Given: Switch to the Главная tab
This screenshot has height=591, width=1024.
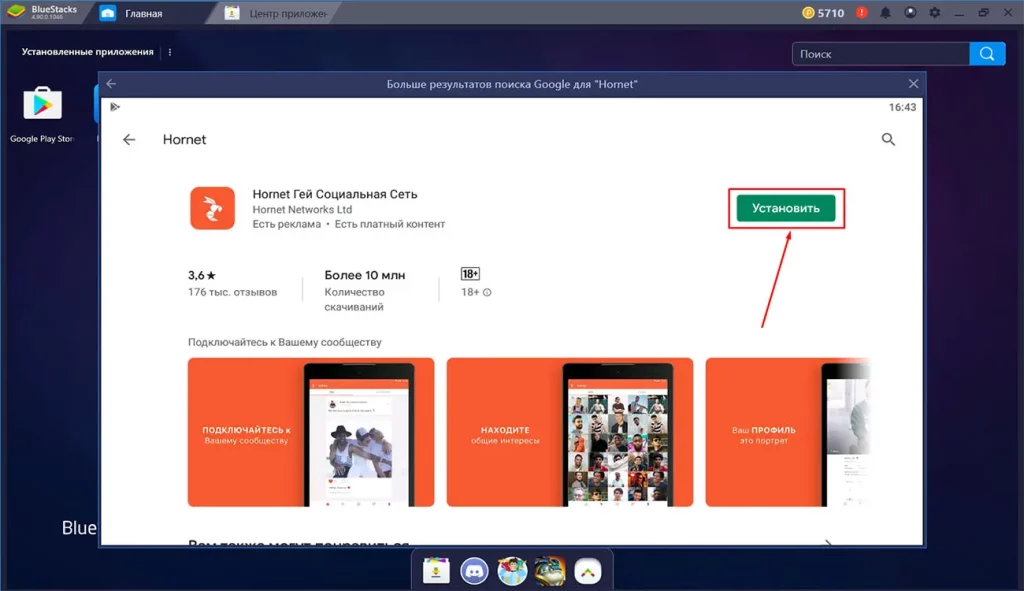Looking at the screenshot, I should click(x=144, y=13).
